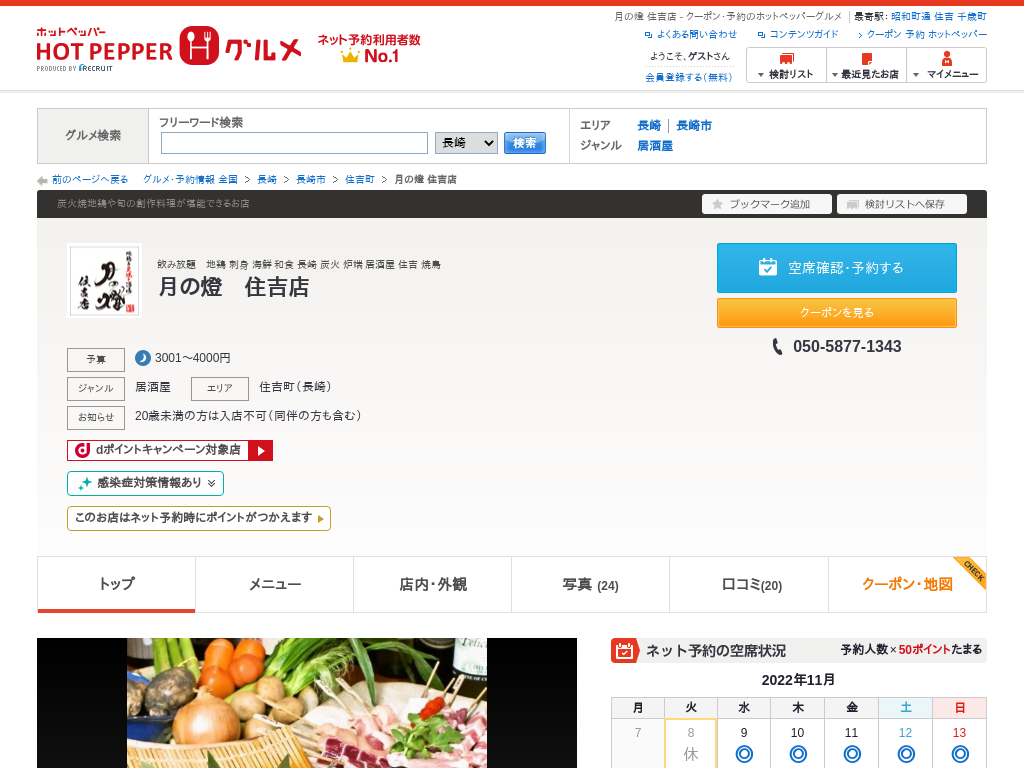
Task: Click the blue 検索 button
Action: pos(524,143)
